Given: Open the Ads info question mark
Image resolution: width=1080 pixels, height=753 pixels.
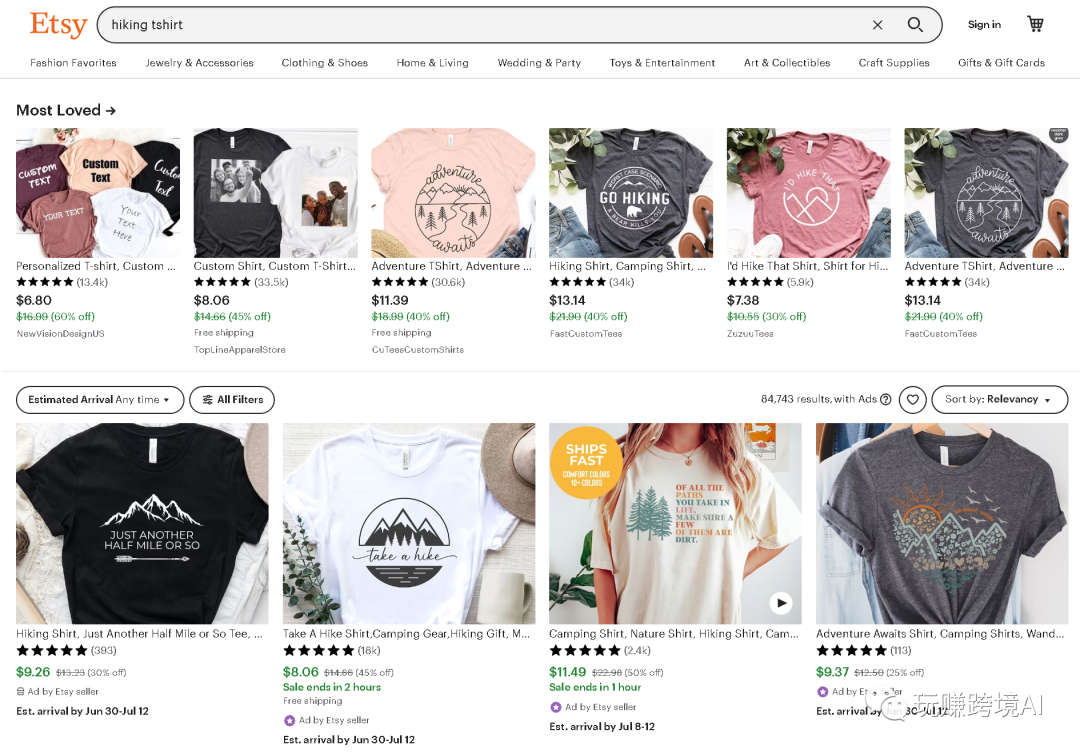Looking at the screenshot, I should point(886,400).
